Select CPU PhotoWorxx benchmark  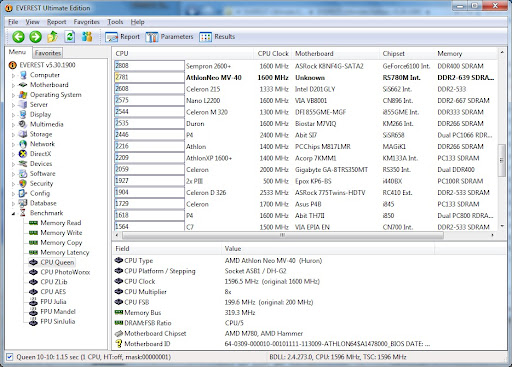pos(65,272)
